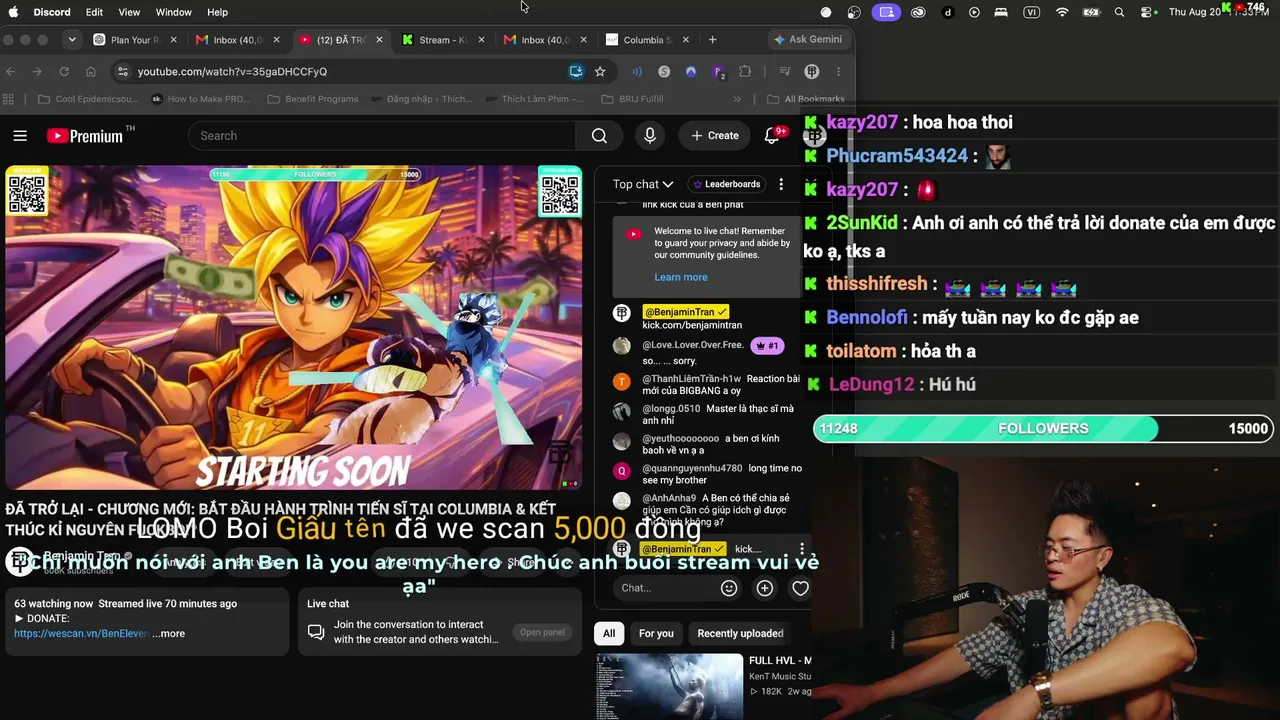Show hidden bookmarks overflow chevron
Image resolution: width=1280 pixels, height=720 pixels.
click(x=737, y=99)
